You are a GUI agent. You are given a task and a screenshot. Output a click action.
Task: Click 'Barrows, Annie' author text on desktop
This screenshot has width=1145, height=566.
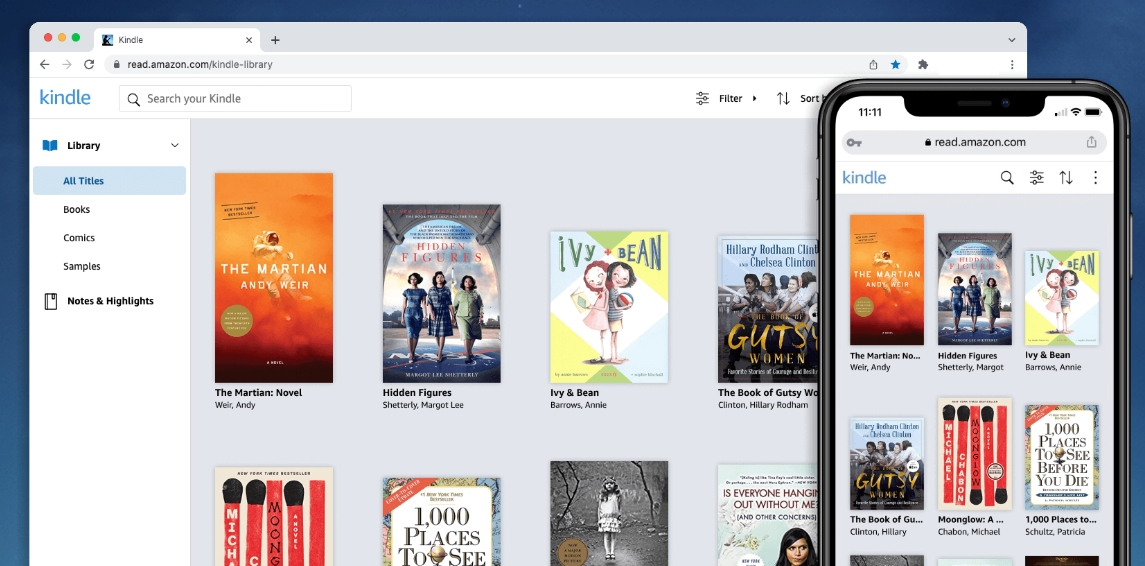click(x=578, y=405)
